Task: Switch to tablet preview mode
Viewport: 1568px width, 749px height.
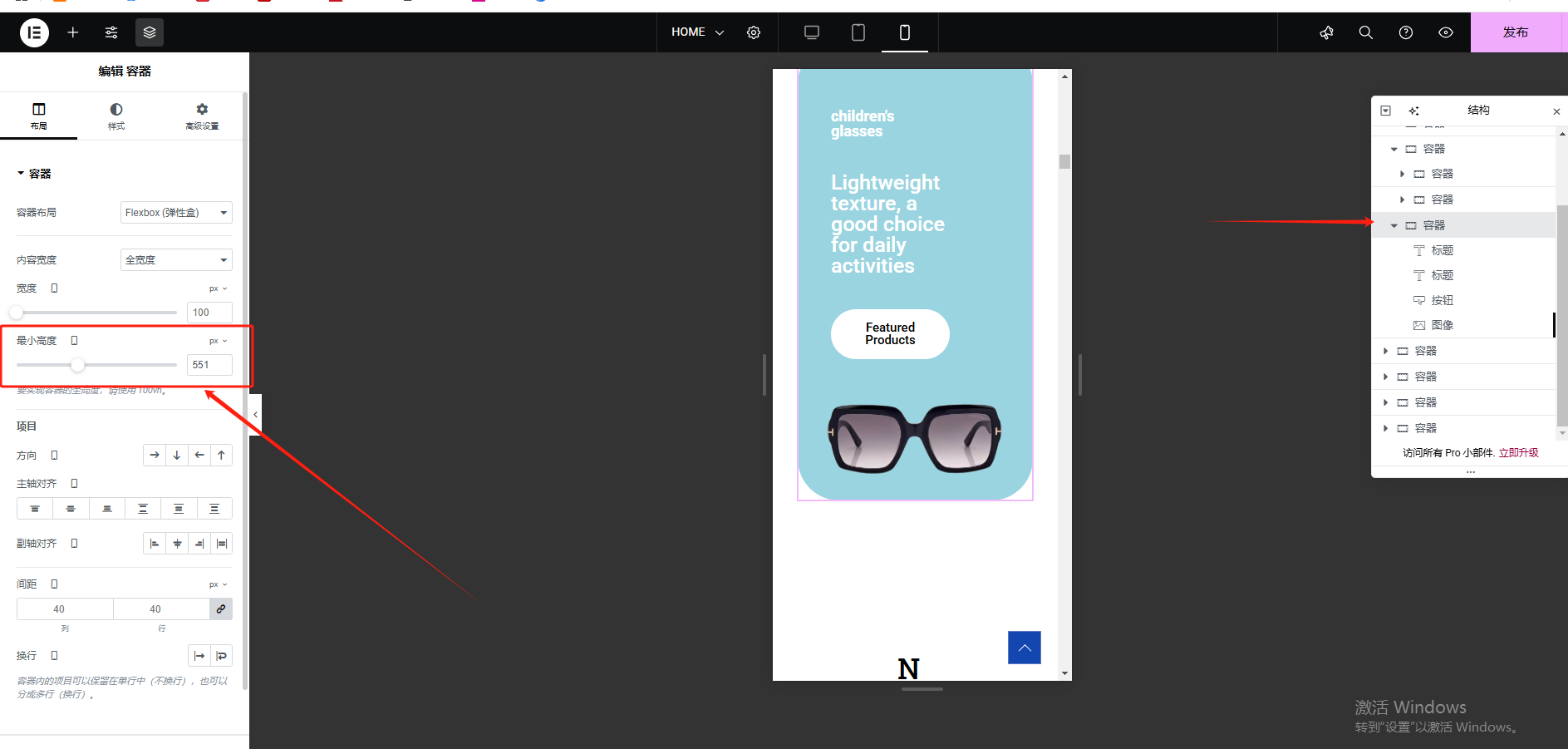Action: click(x=858, y=32)
